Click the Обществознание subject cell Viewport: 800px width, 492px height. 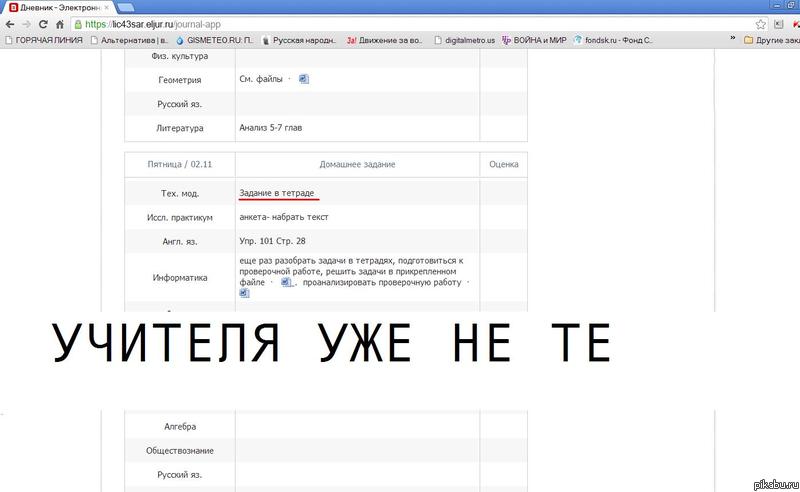click(x=180, y=451)
